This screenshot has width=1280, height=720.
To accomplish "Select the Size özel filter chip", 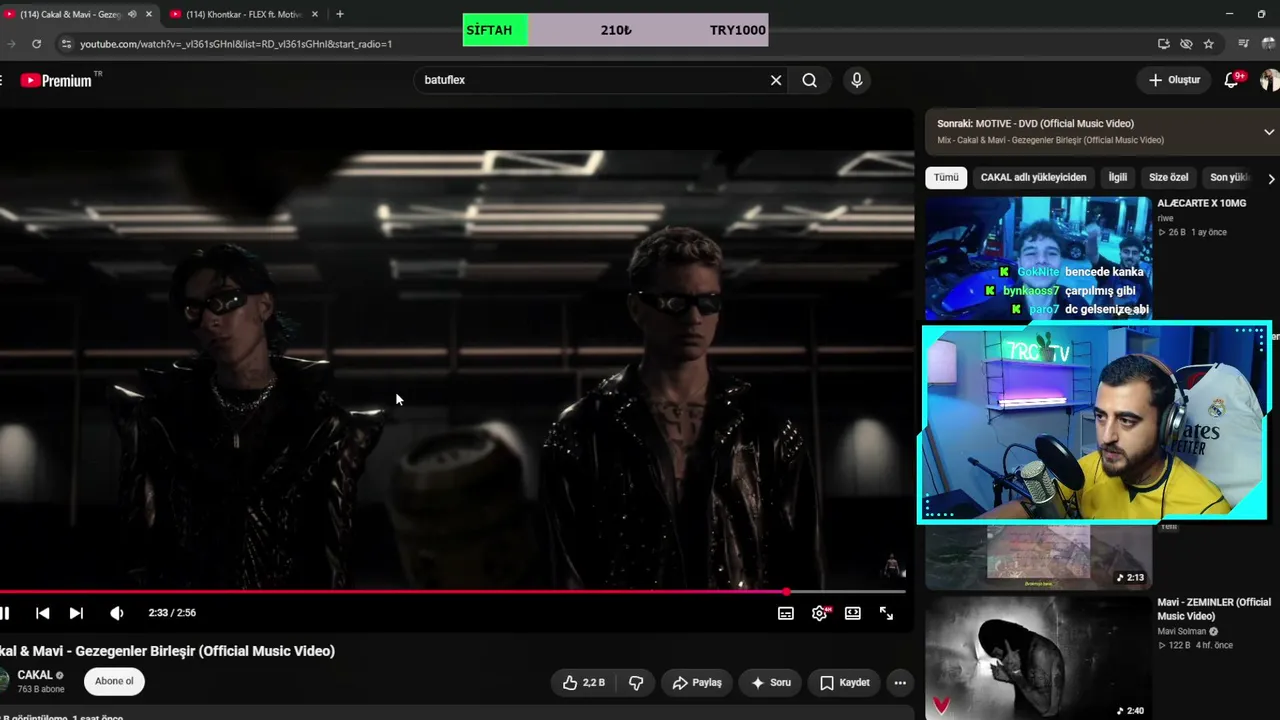I will 1168,178.
